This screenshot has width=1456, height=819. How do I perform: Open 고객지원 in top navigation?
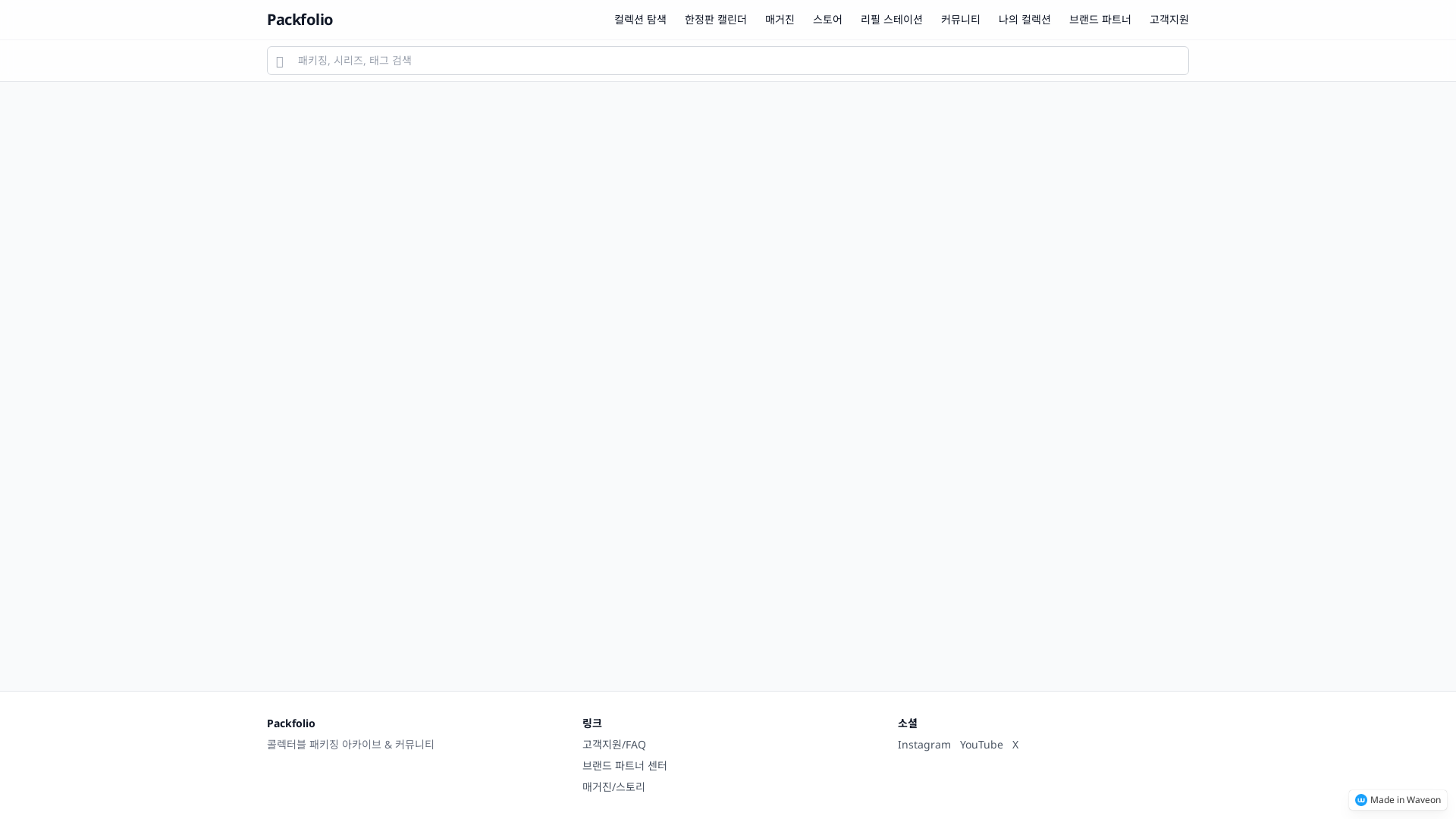[1169, 20]
